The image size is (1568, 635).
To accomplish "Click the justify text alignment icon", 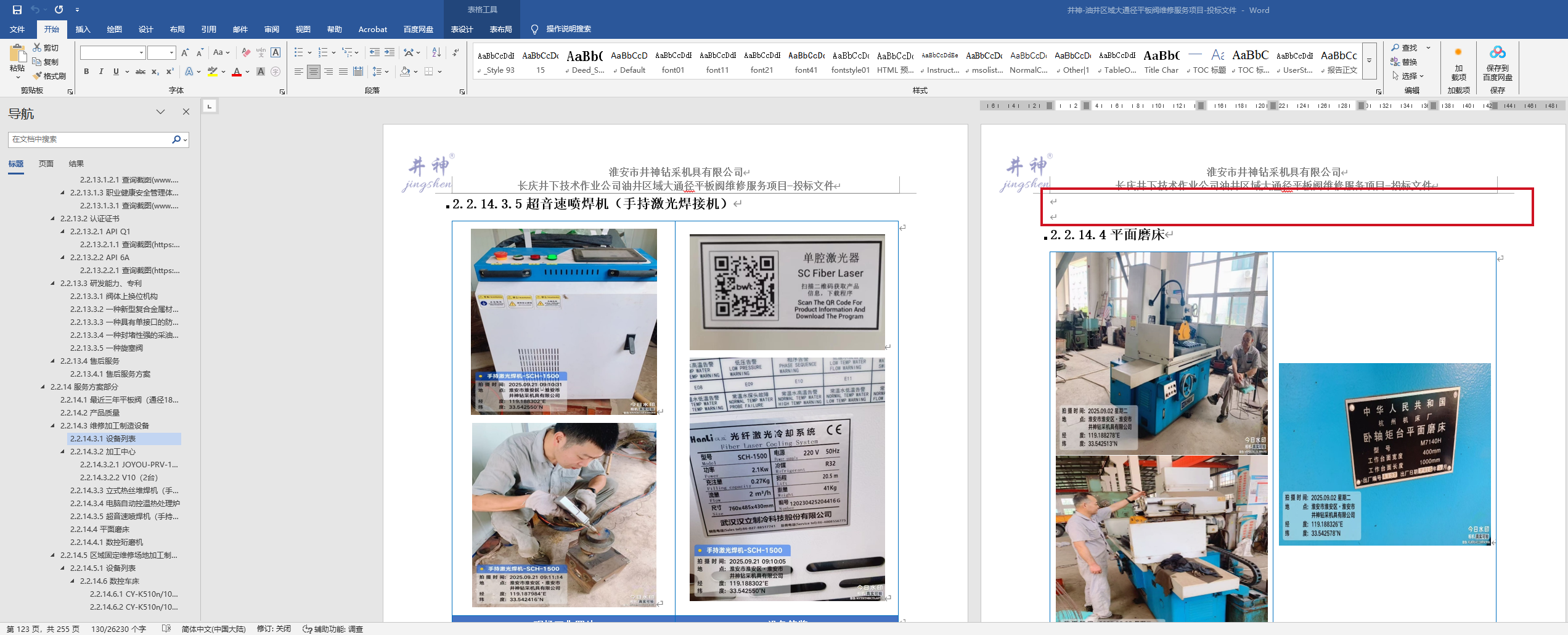I will point(343,72).
